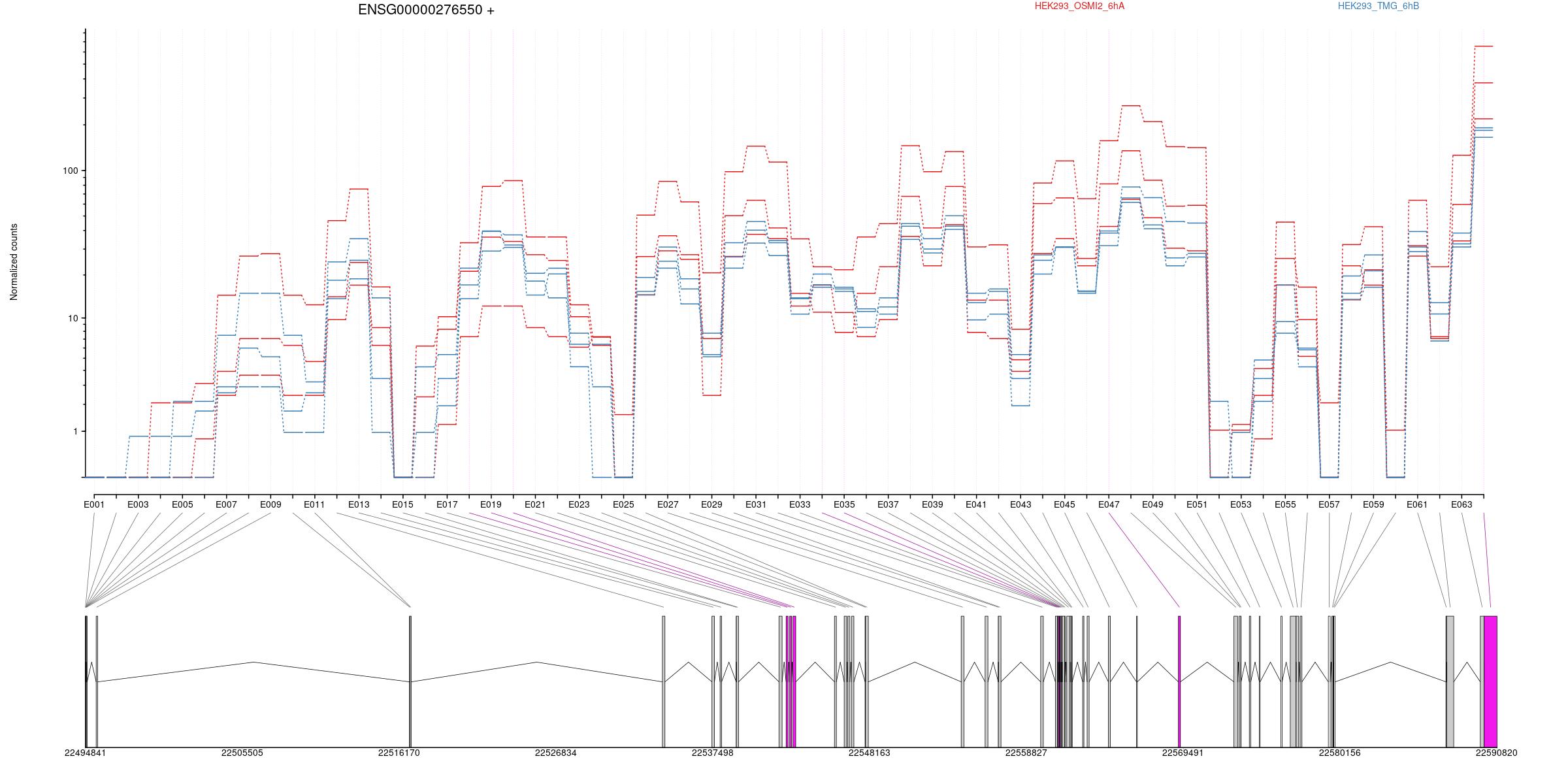Select exon label E003
The width and height of the screenshot is (1568, 784).
pyautogui.click(x=138, y=504)
